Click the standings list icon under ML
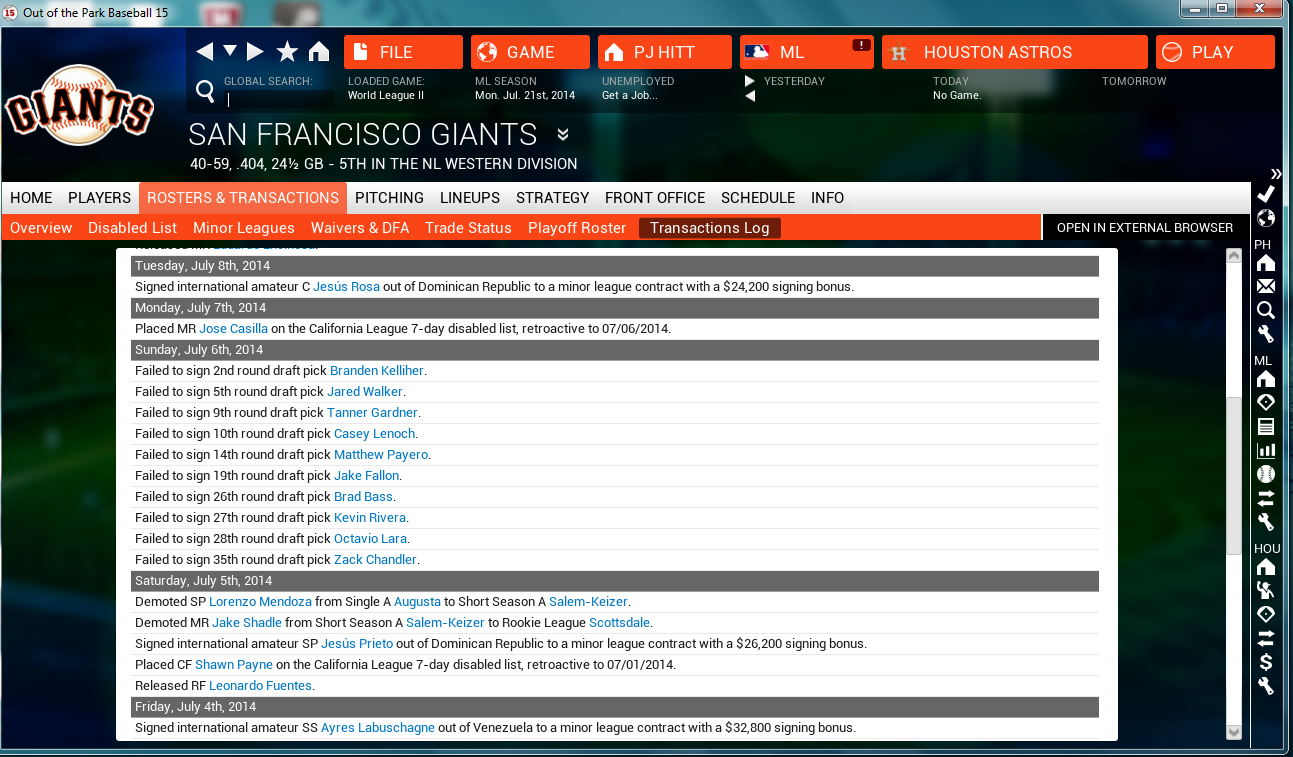Screen dimensions: 1293x757 pyautogui.click(x=1265, y=427)
